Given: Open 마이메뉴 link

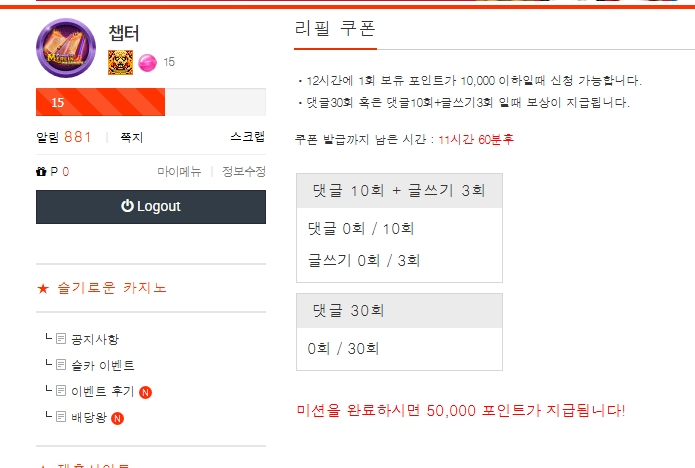Looking at the screenshot, I should coord(179,172).
